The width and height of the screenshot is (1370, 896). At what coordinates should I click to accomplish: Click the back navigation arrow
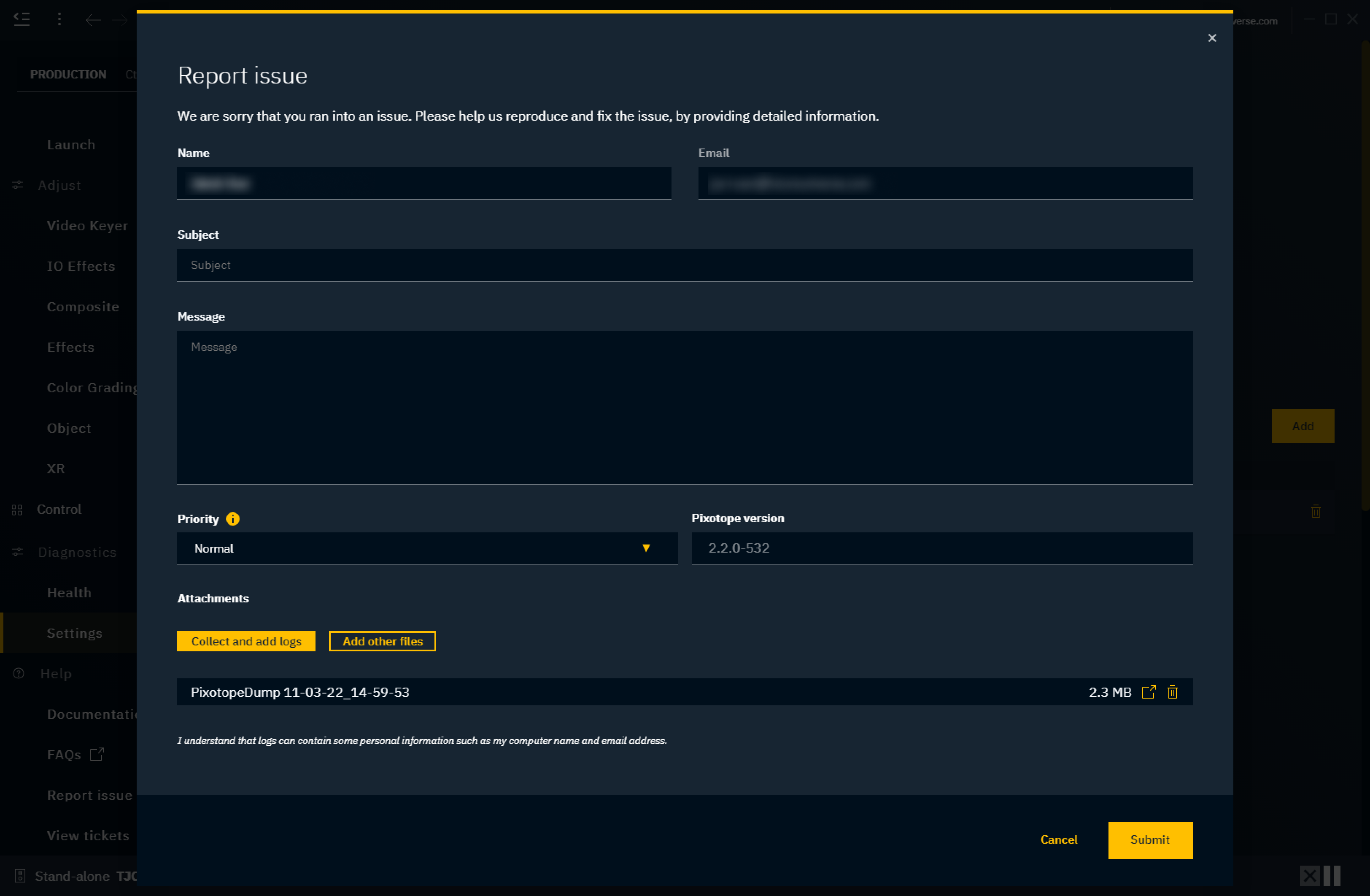coord(93,21)
